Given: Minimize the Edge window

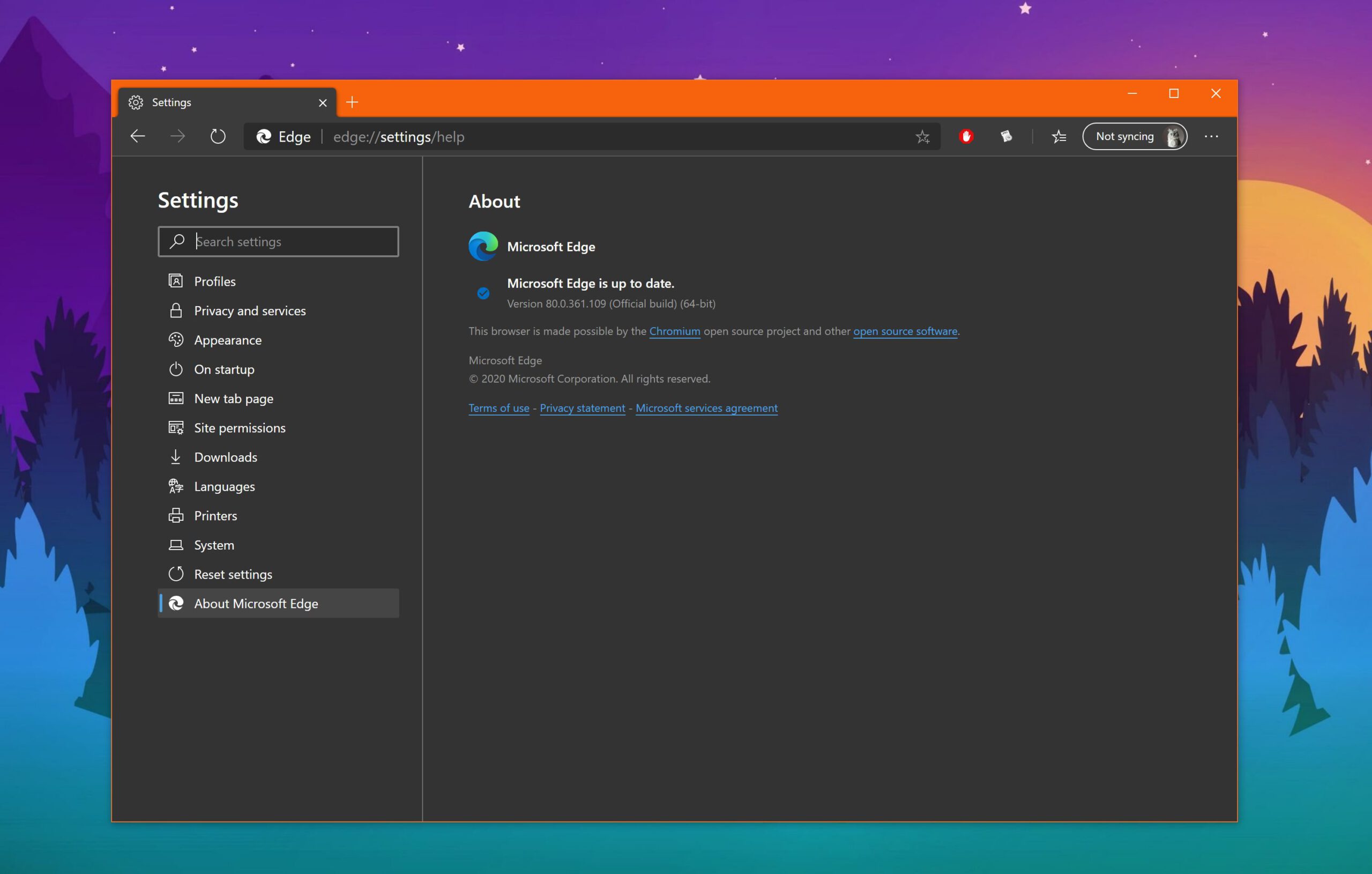Looking at the screenshot, I should [x=1132, y=93].
